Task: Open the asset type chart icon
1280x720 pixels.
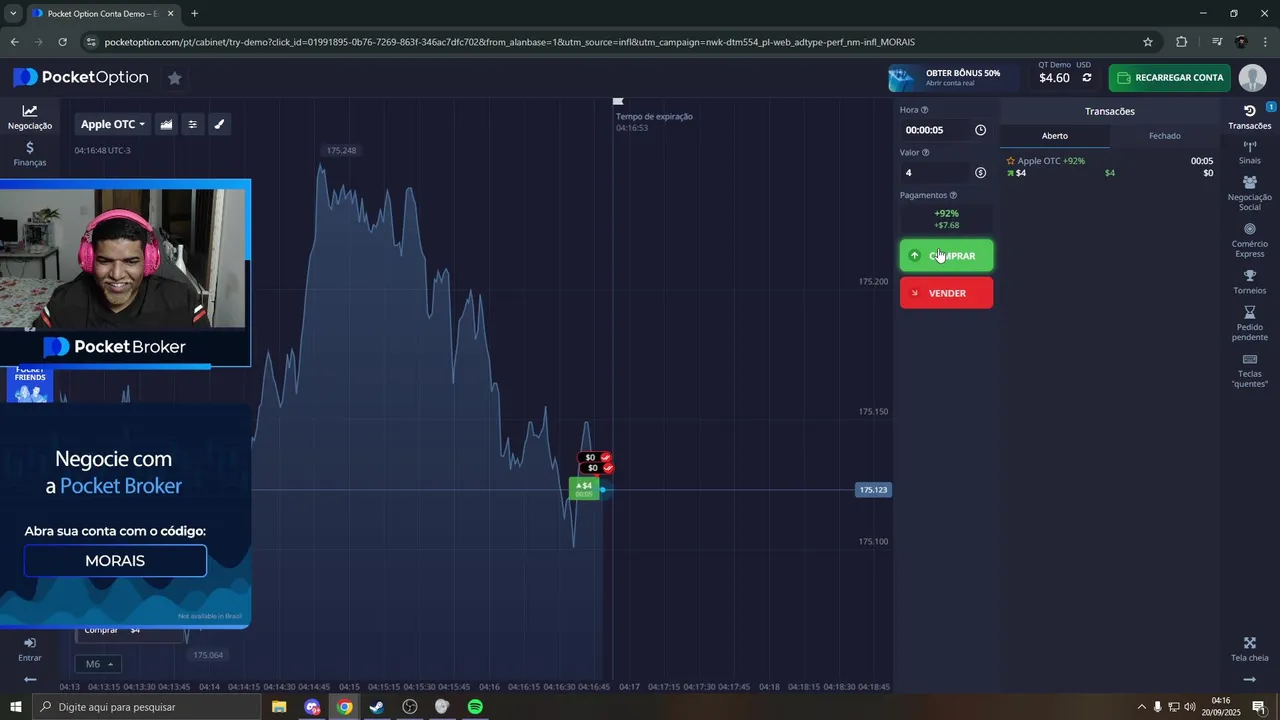Action: (x=166, y=124)
